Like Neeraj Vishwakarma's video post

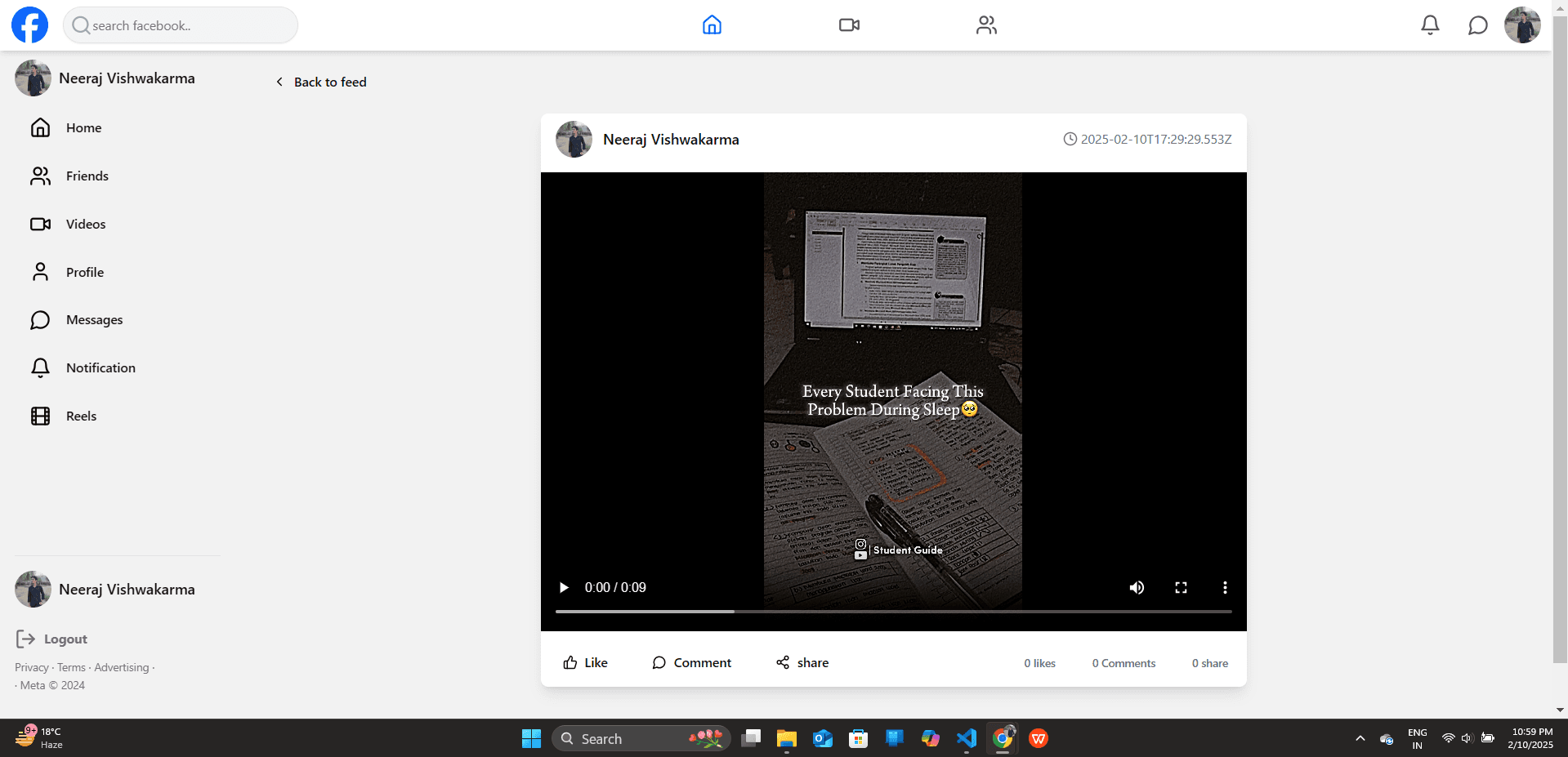pos(584,662)
